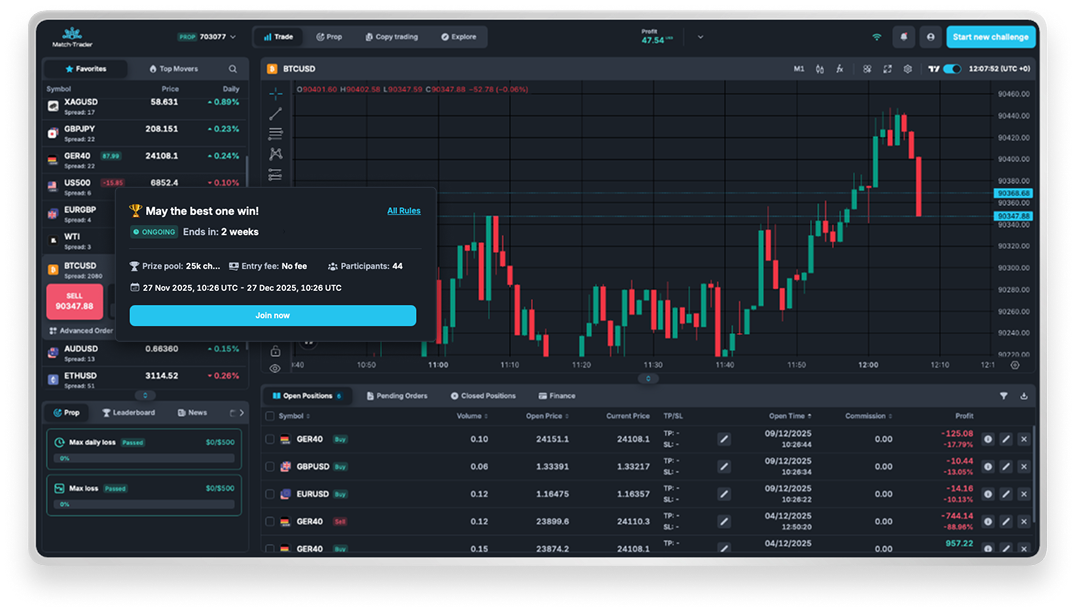The width and height of the screenshot is (1076, 612).
Task: Expand the PROP 703077 account dropdown
Action: click(x=233, y=37)
